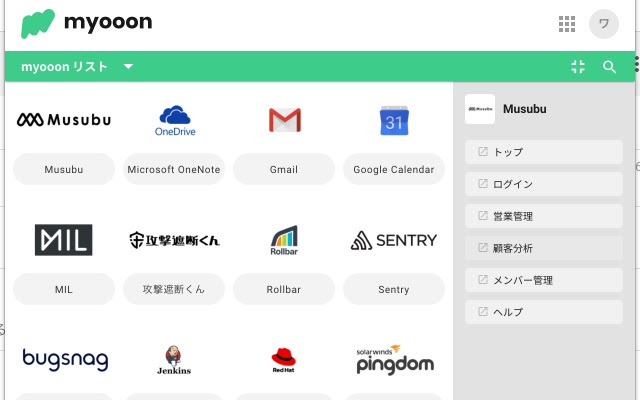The width and height of the screenshot is (640, 400).
Task: Click the solarwinds pingdom logo
Action: [395, 360]
